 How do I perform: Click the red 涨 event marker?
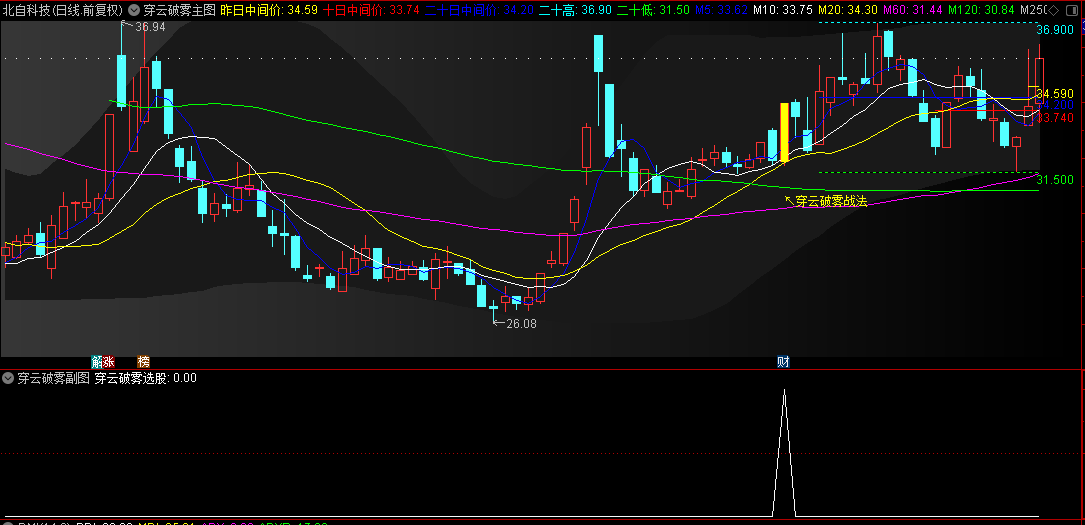pos(109,361)
